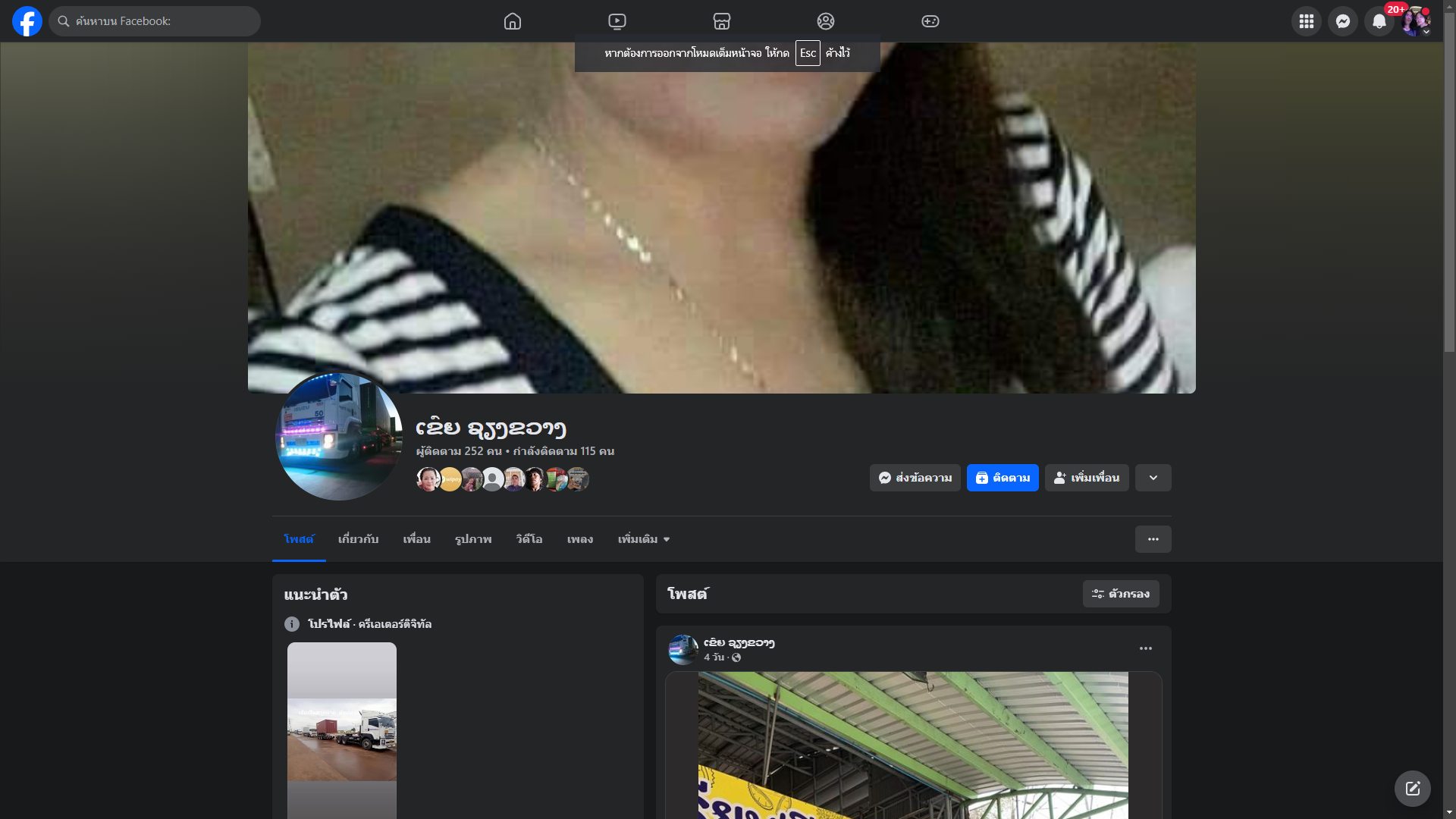Open the Marketplace icon
The height and width of the screenshot is (819, 1456).
point(722,21)
